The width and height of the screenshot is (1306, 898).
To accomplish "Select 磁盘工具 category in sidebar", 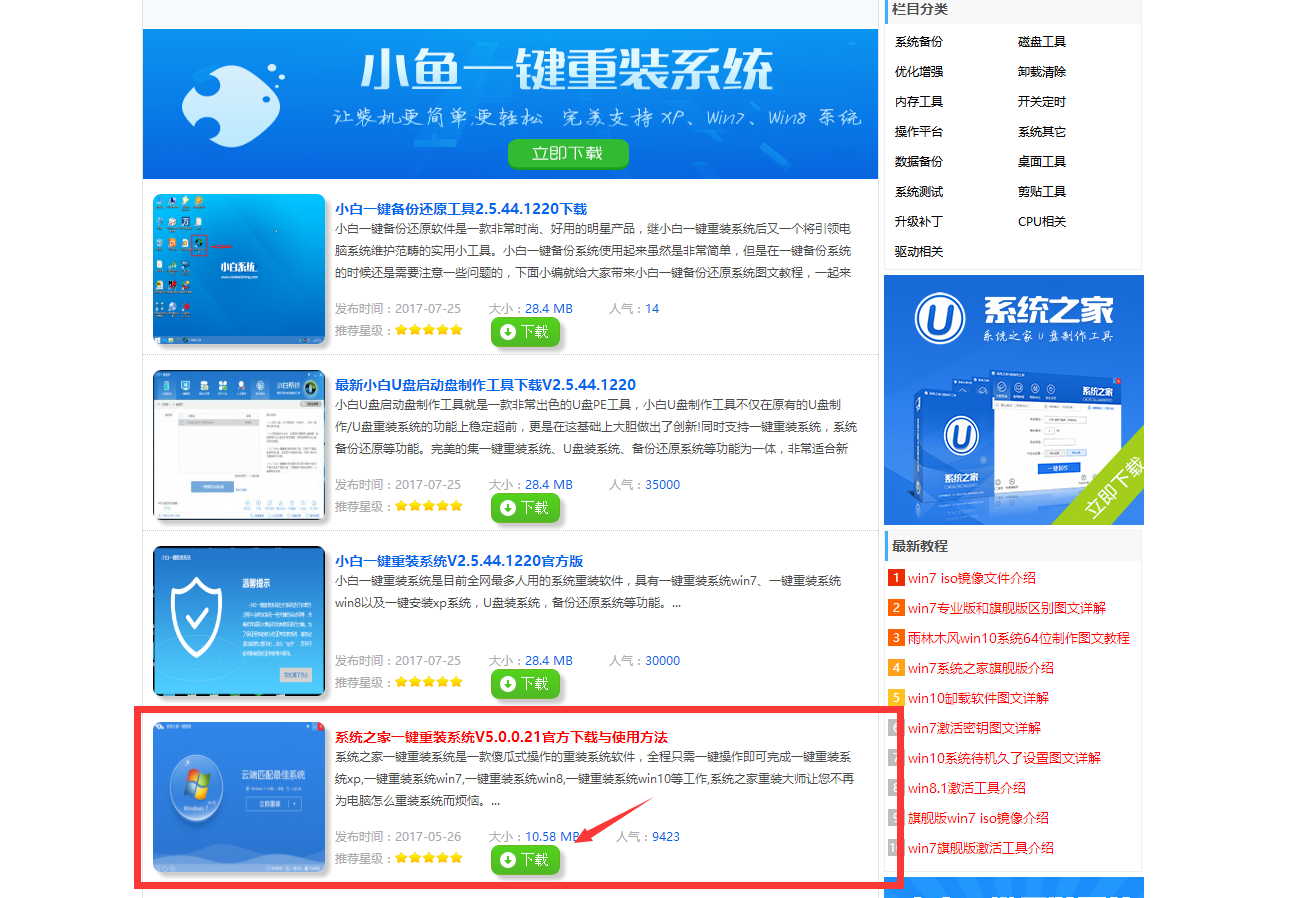I will [x=1041, y=42].
